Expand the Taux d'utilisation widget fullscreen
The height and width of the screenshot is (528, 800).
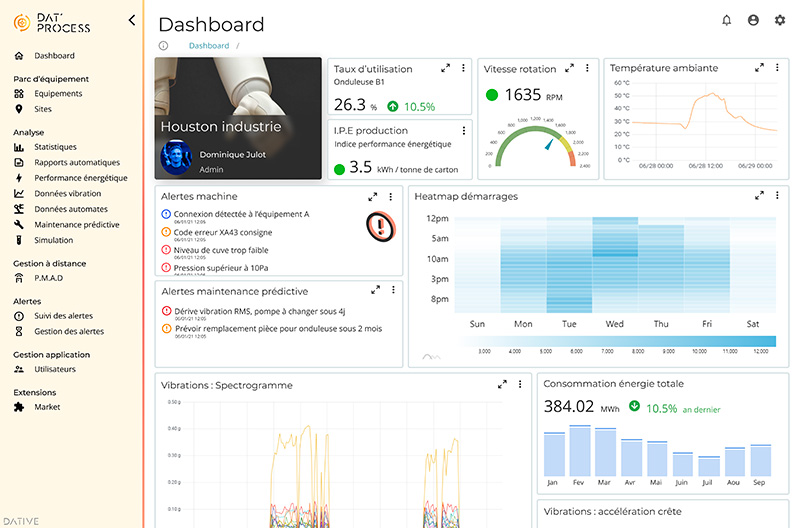(x=445, y=68)
